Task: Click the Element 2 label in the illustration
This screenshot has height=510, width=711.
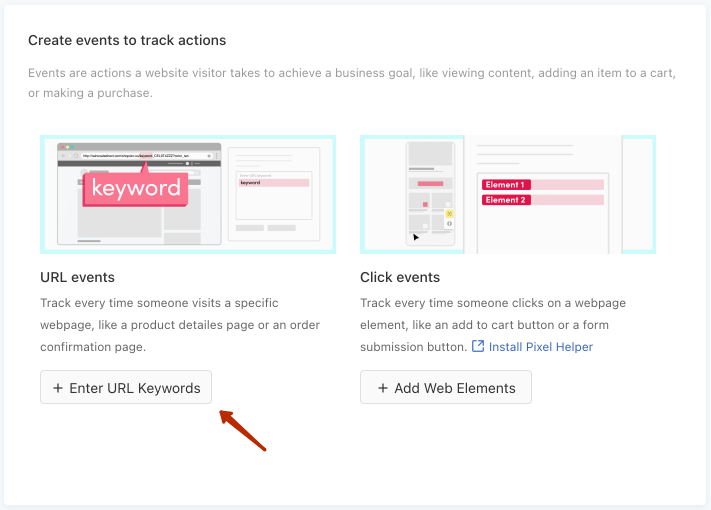Action: point(504,200)
